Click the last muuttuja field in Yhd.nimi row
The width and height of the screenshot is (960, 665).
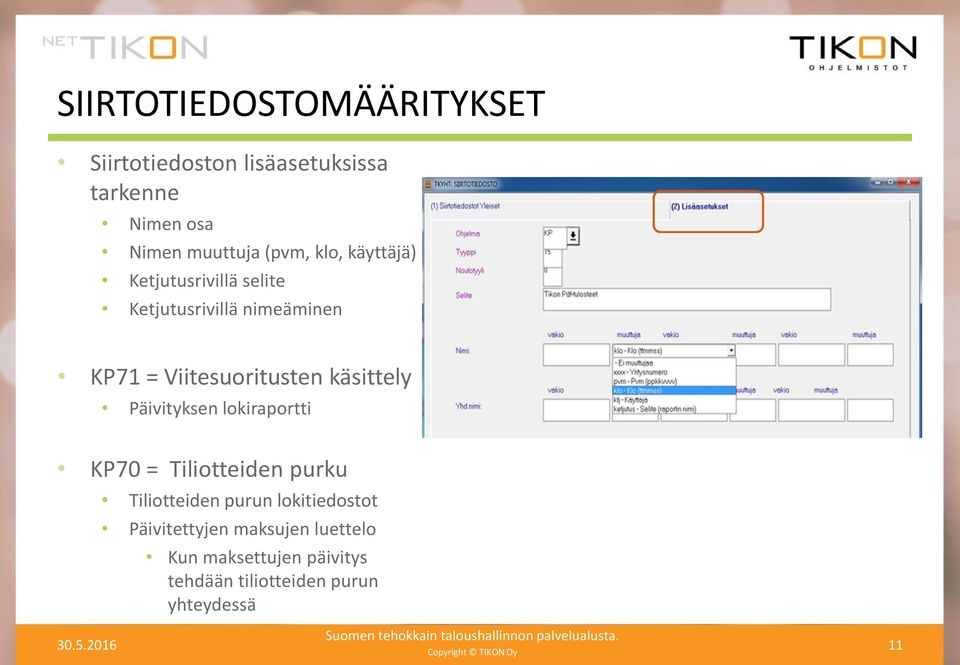870,410
